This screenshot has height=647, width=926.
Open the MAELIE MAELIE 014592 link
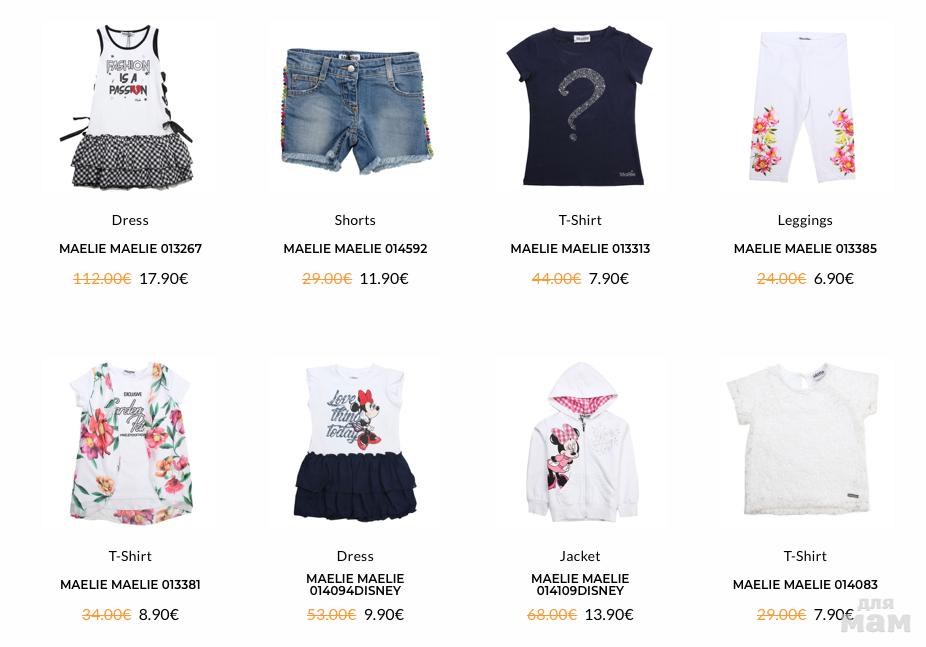coord(355,249)
